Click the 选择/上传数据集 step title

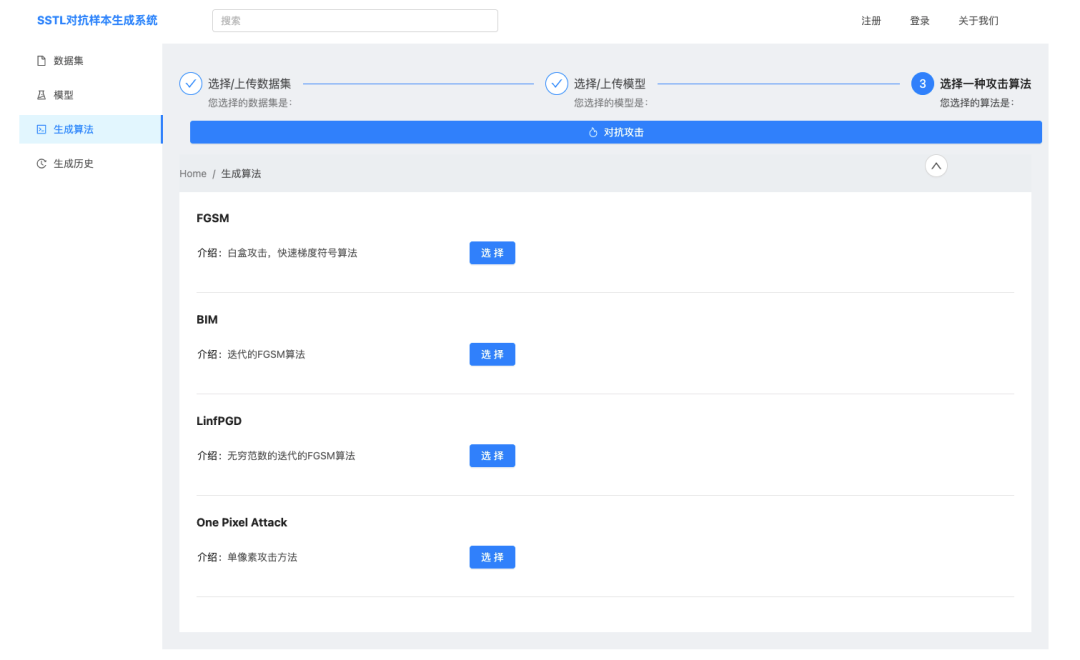pyautogui.click(x=249, y=84)
